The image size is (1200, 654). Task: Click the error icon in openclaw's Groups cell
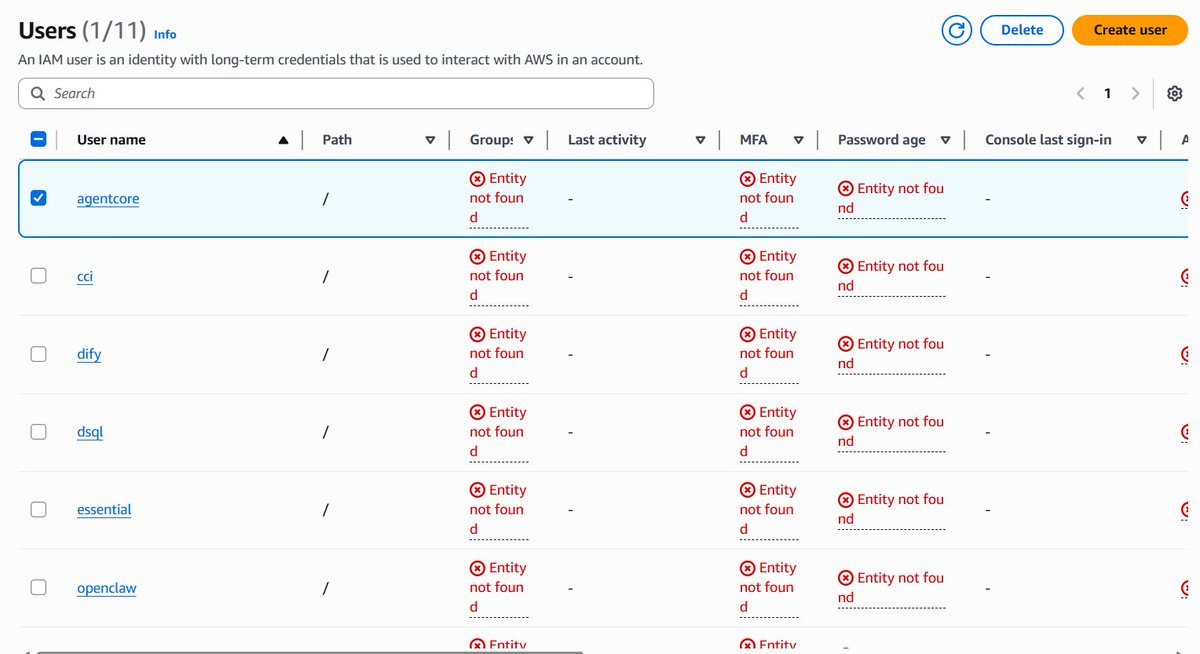[x=478, y=568]
